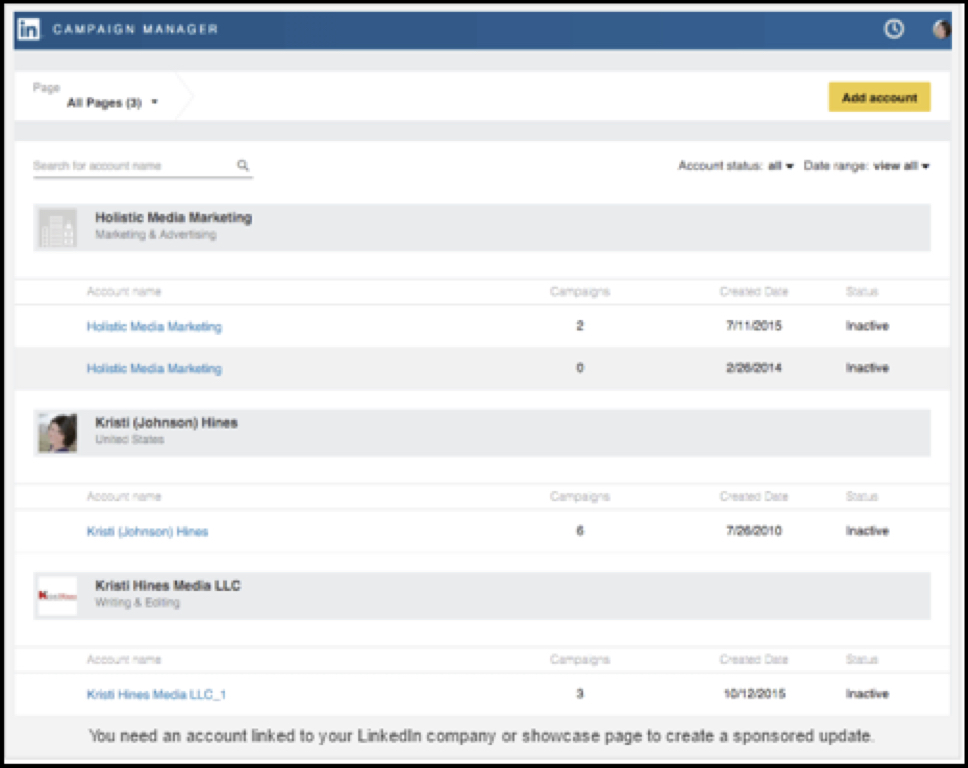Click the Kristi Hines Media LLC page header
The height and width of the screenshot is (768, 968).
tap(482, 596)
